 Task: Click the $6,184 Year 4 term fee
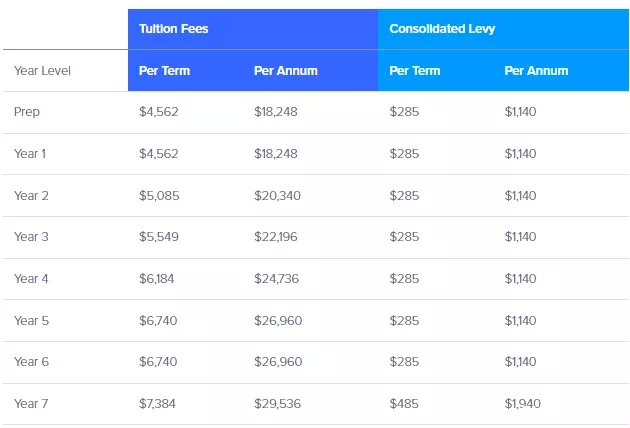157,279
